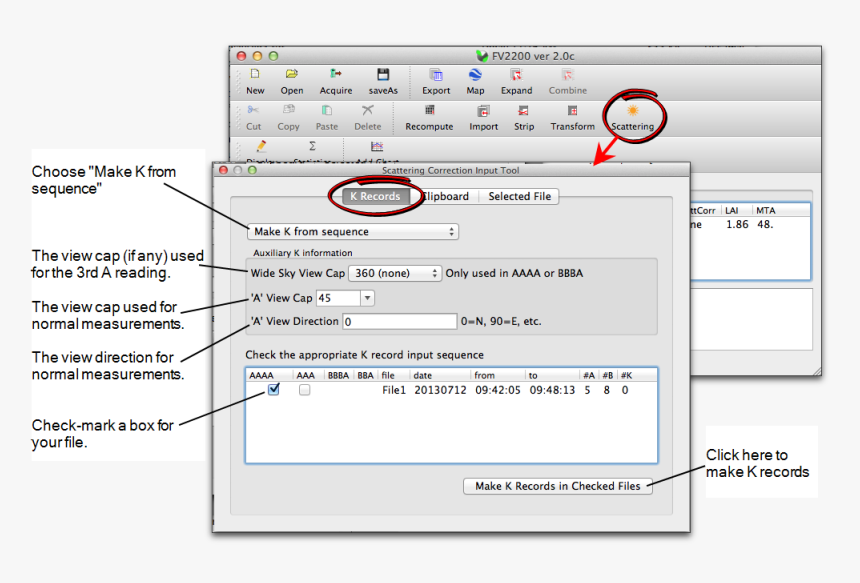Click the Import toolbar icon
This screenshot has width=860, height=583.
483,111
